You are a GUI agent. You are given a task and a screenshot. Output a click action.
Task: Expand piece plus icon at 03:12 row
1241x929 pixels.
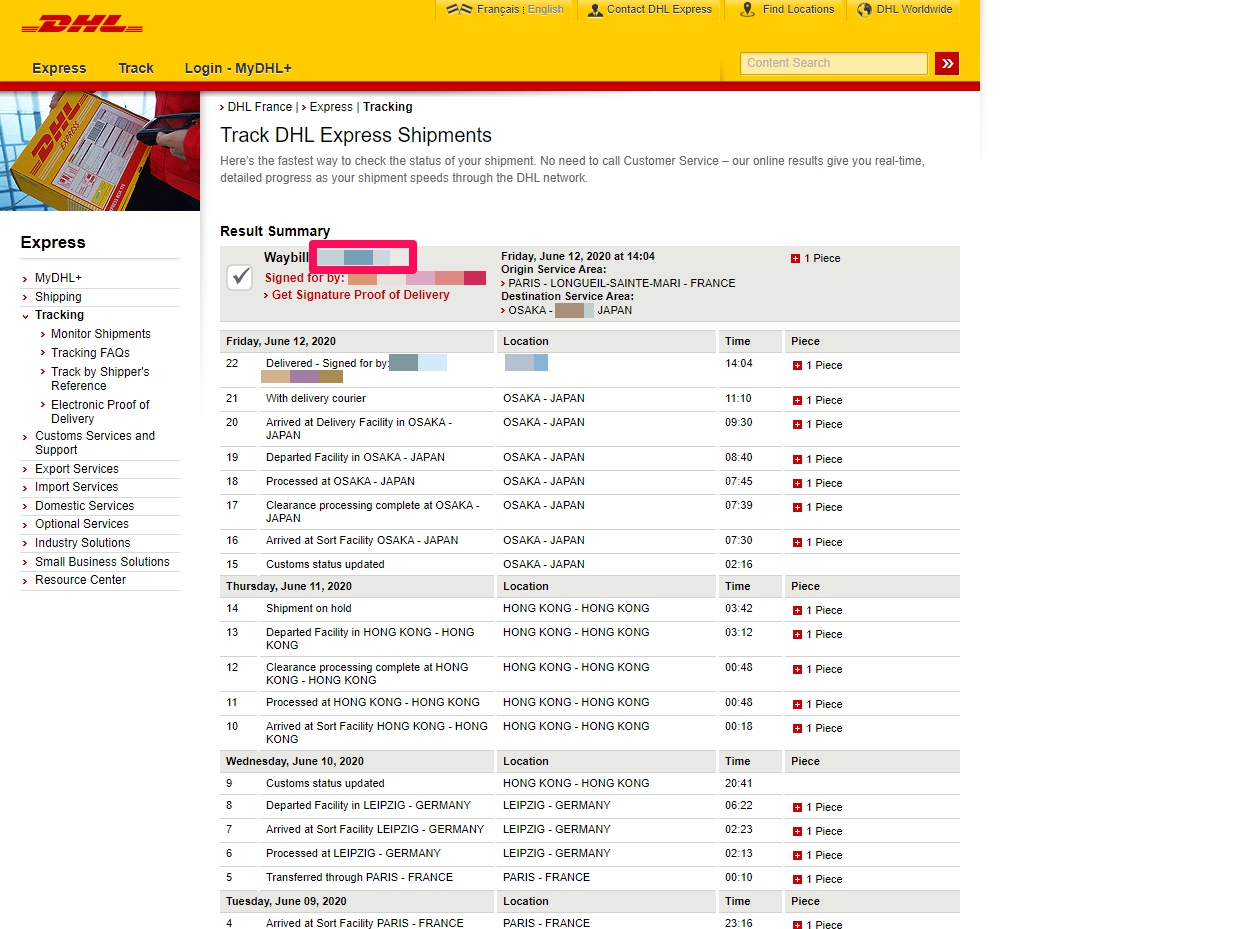797,635
